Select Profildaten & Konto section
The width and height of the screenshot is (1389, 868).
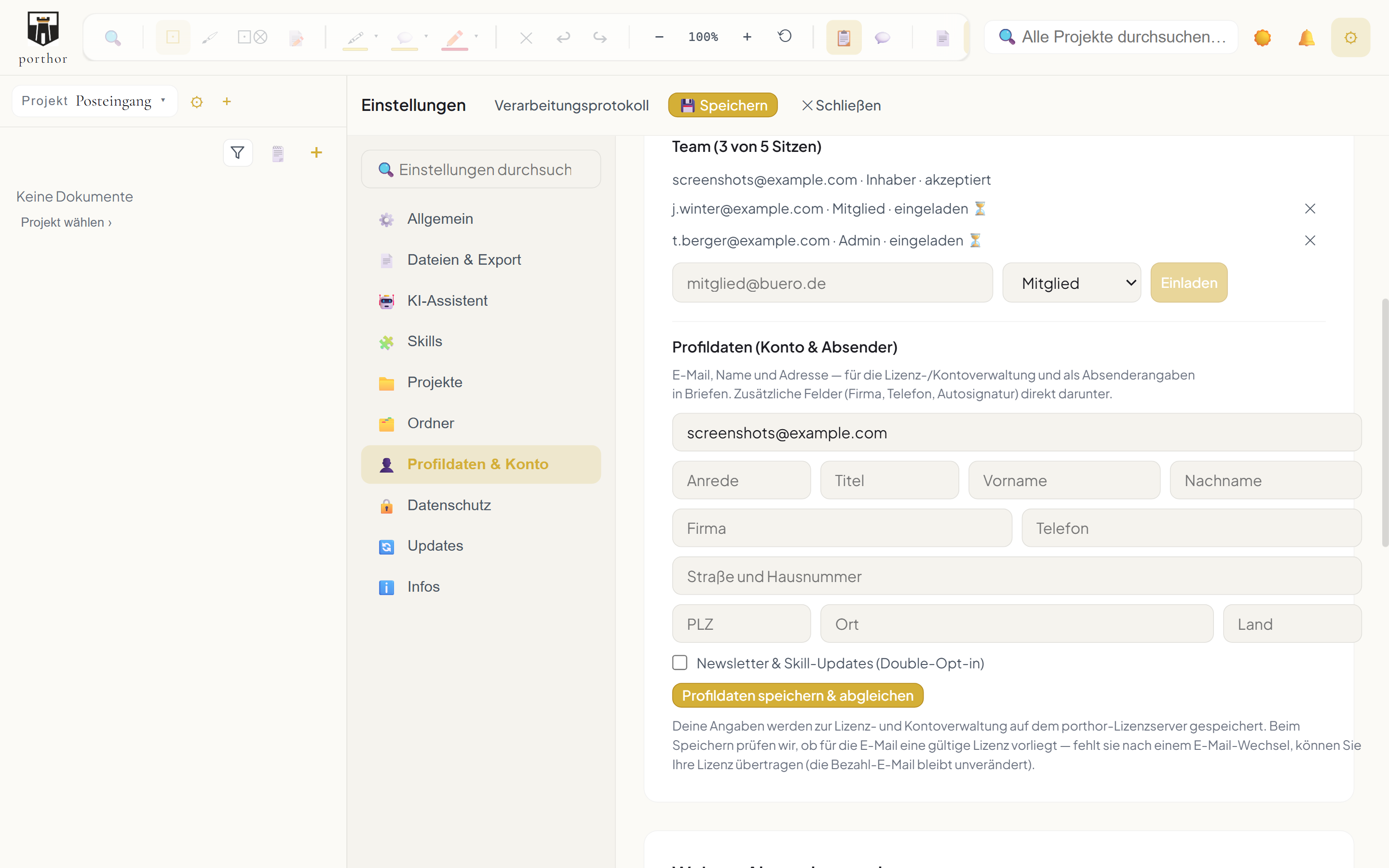coord(481,464)
